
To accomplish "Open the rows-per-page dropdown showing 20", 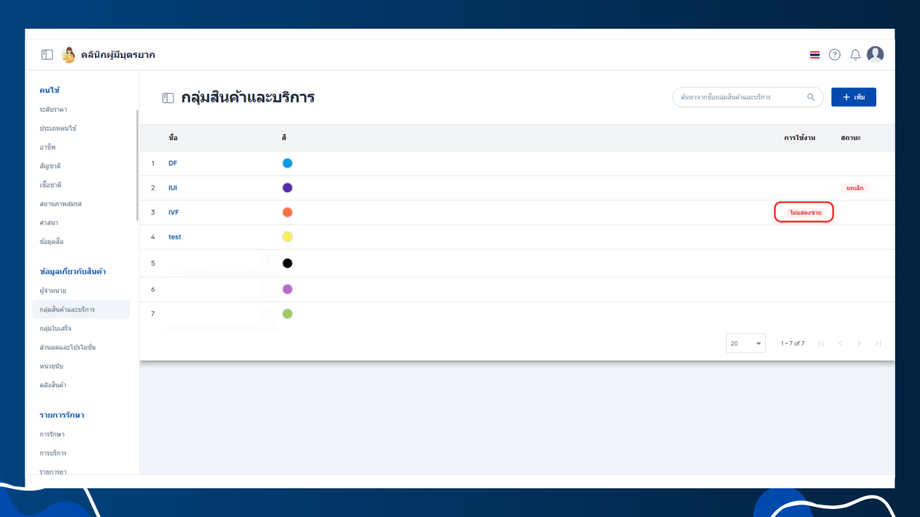I will click(x=745, y=343).
